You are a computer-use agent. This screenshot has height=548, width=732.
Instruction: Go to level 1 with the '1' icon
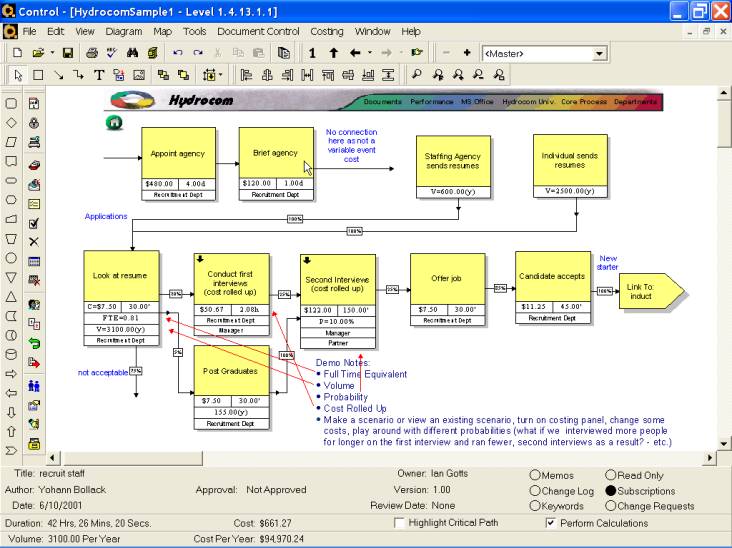click(x=312, y=53)
